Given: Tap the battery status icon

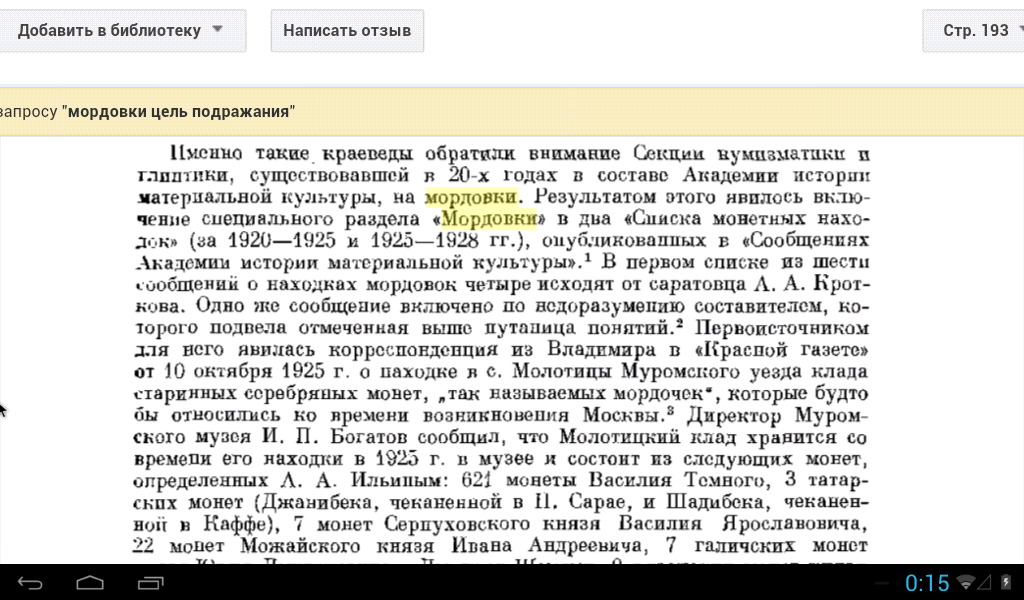Looking at the screenshot, I should 1007,582.
